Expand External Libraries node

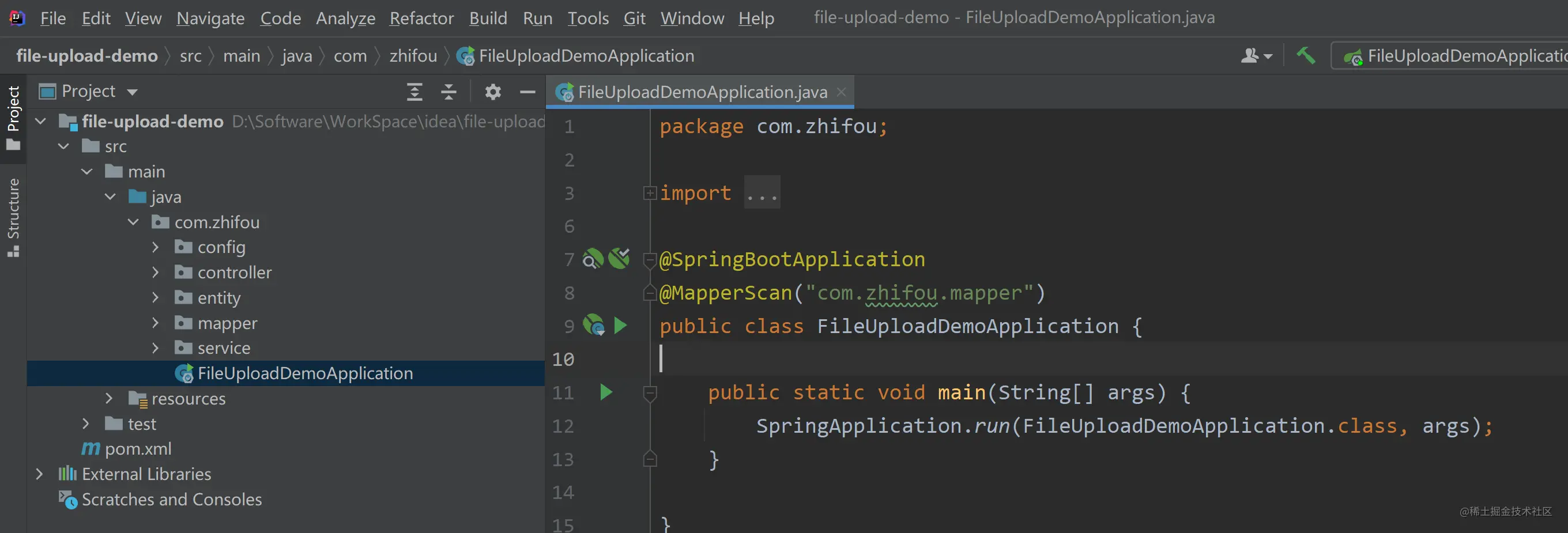point(40,474)
